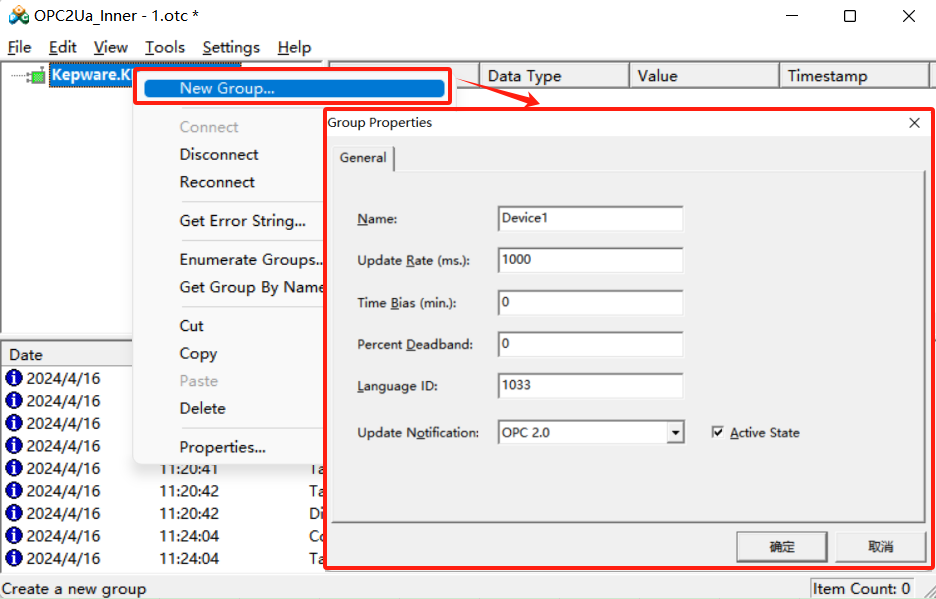Choose New Group... from the context menu
This screenshot has height=599, width=936.
click(294, 88)
